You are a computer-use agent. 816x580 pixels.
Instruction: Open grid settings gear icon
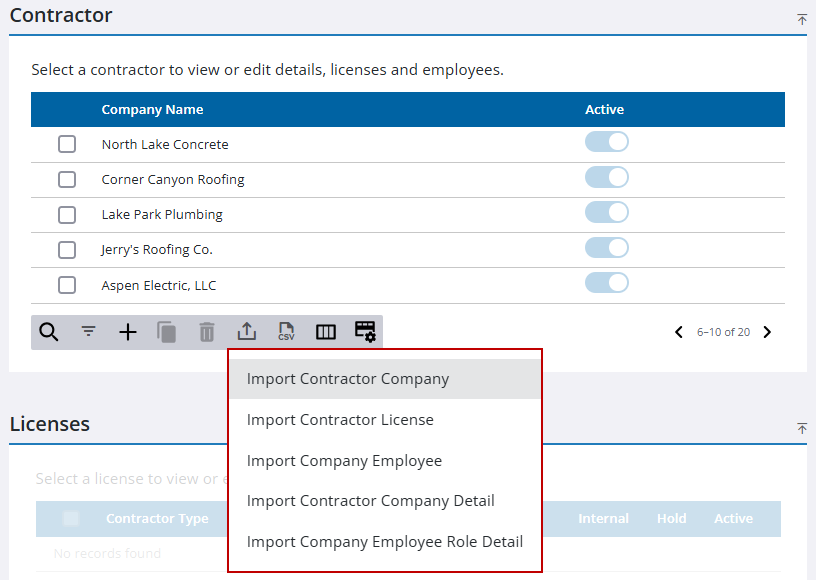pyautogui.click(x=365, y=332)
